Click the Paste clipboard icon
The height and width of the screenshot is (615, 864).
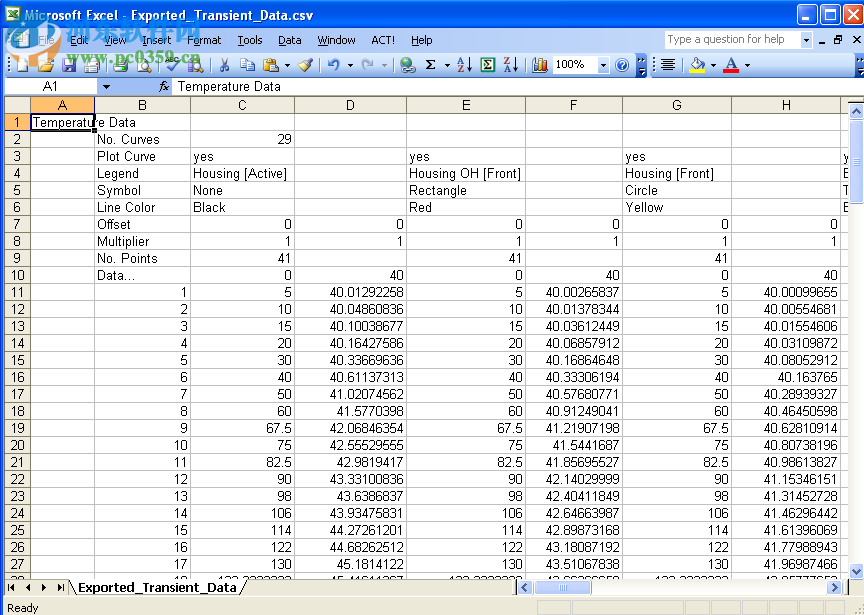tap(271, 65)
